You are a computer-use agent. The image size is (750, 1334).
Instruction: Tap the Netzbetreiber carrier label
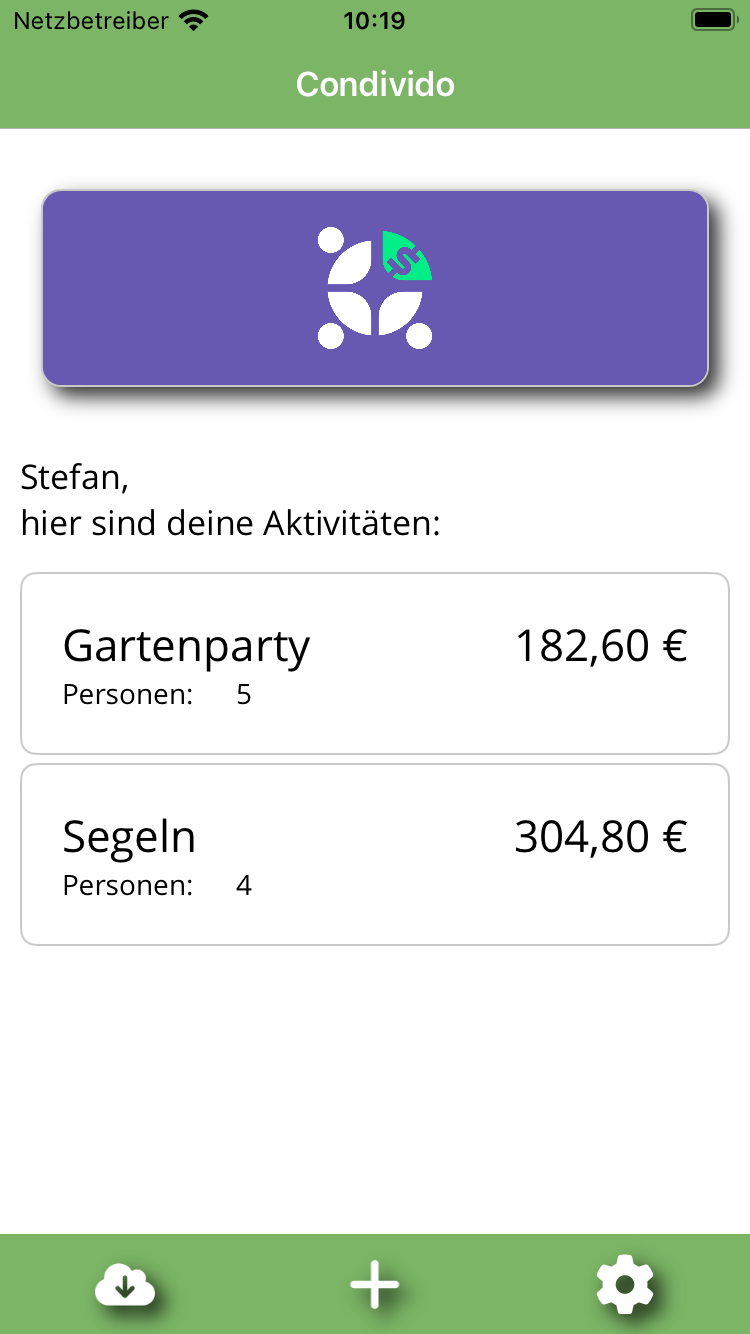point(91,20)
